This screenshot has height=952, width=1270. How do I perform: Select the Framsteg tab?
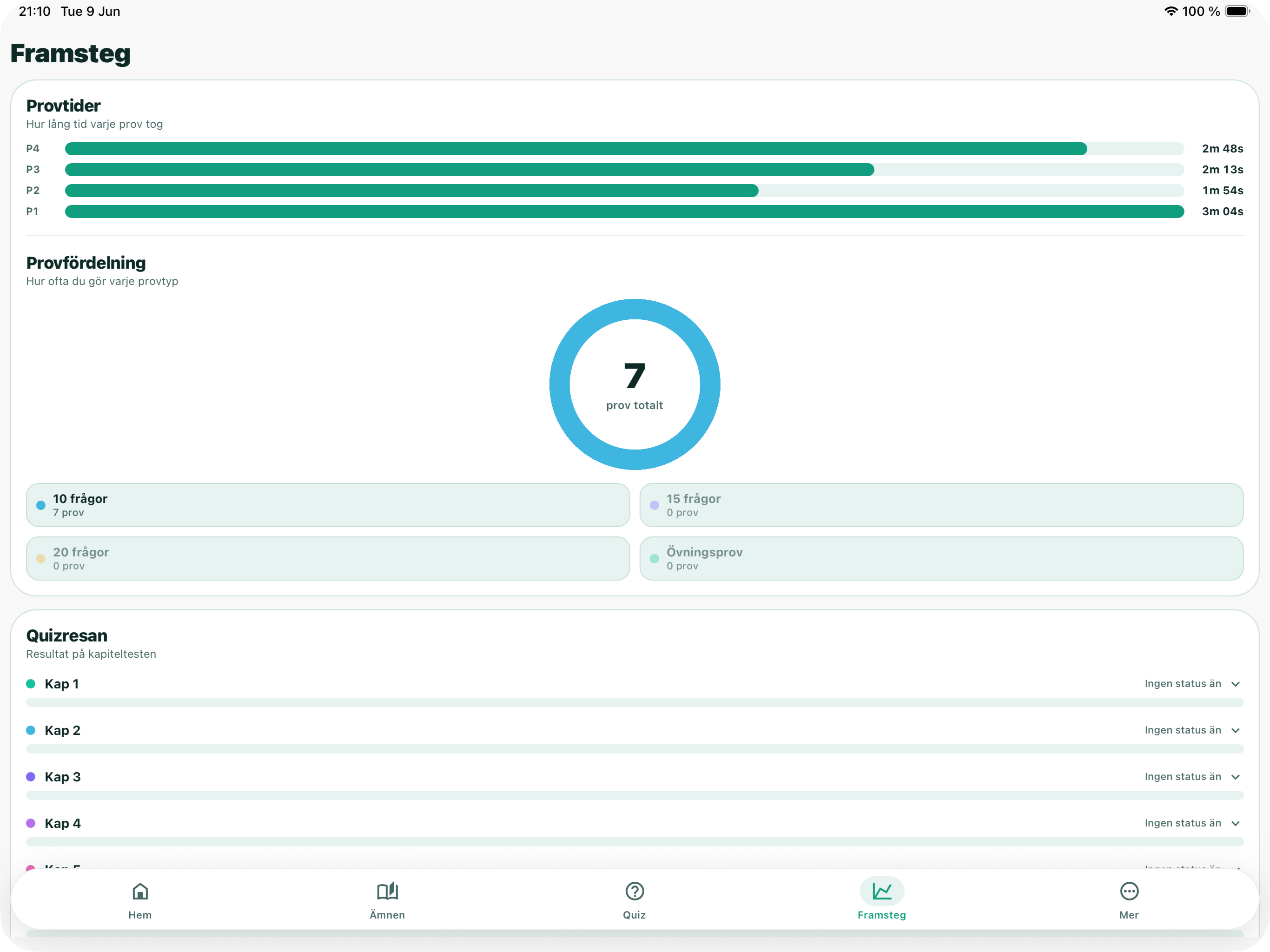tap(881, 900)
